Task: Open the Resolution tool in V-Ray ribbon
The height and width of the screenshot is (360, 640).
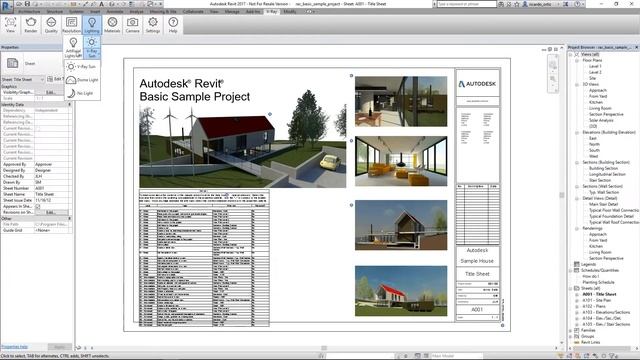Action: 71,24
